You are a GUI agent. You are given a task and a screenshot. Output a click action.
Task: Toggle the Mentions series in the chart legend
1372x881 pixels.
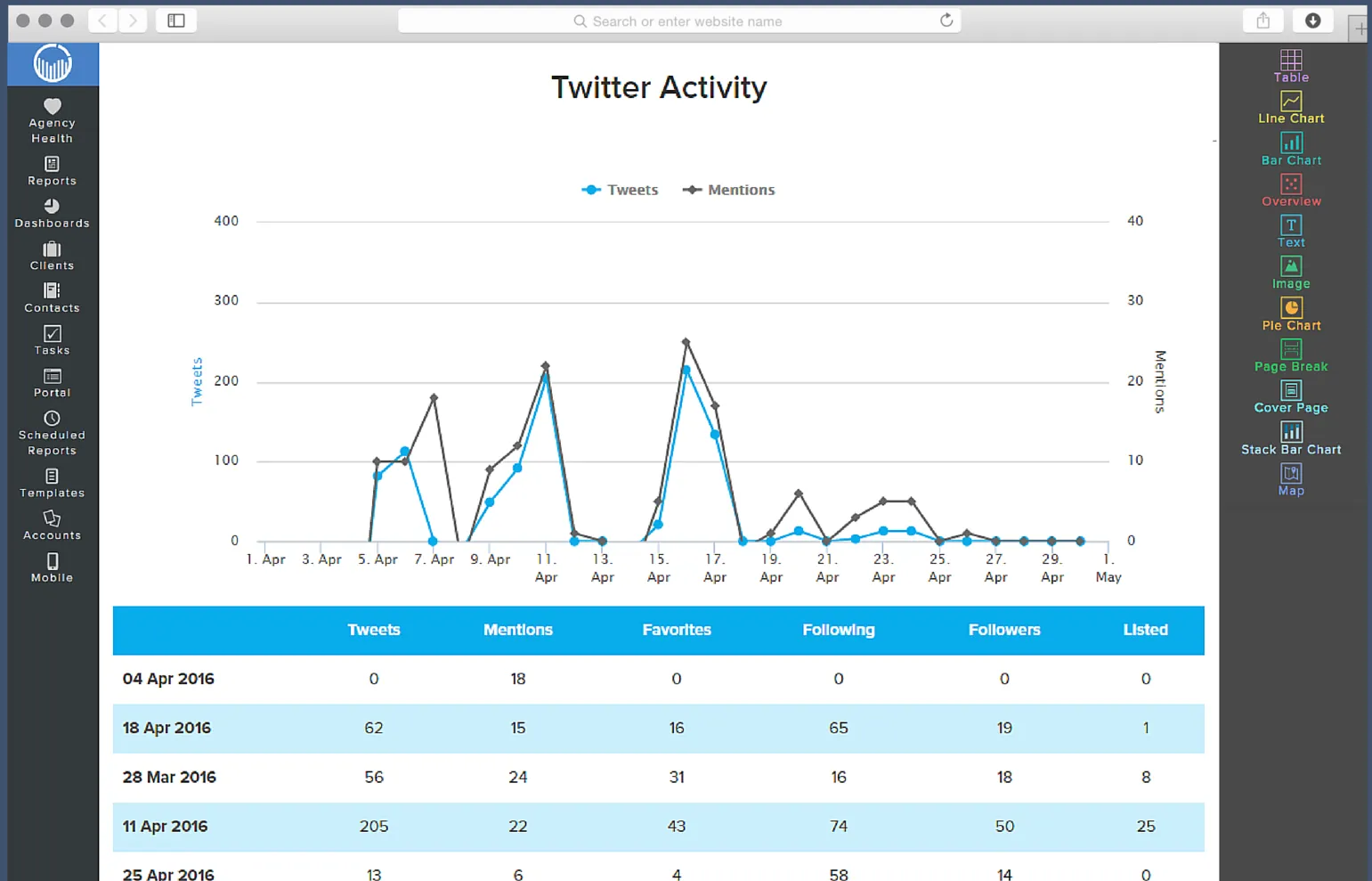[x=728, y=189]
